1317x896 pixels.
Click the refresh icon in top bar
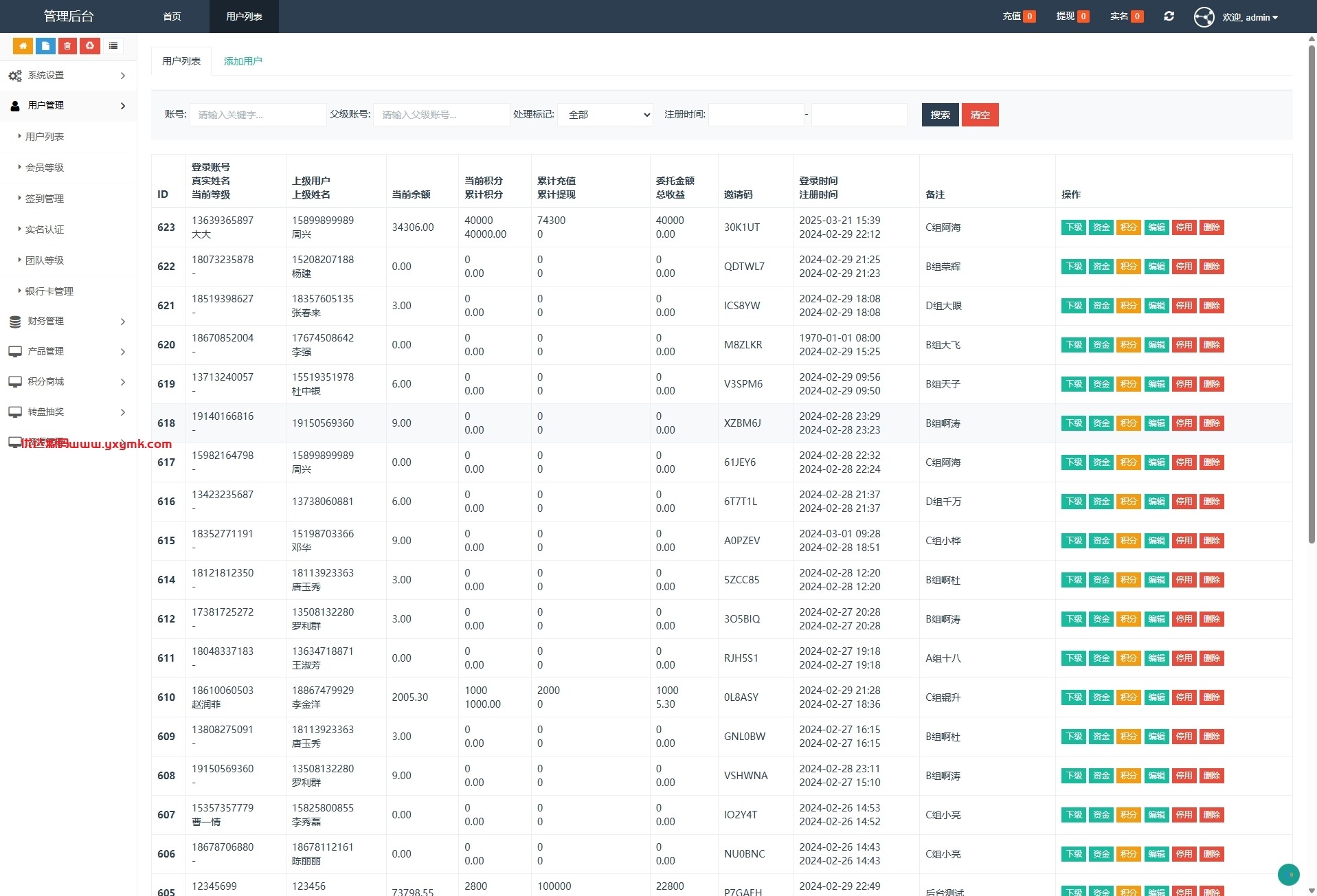[x=1169, y=16]
